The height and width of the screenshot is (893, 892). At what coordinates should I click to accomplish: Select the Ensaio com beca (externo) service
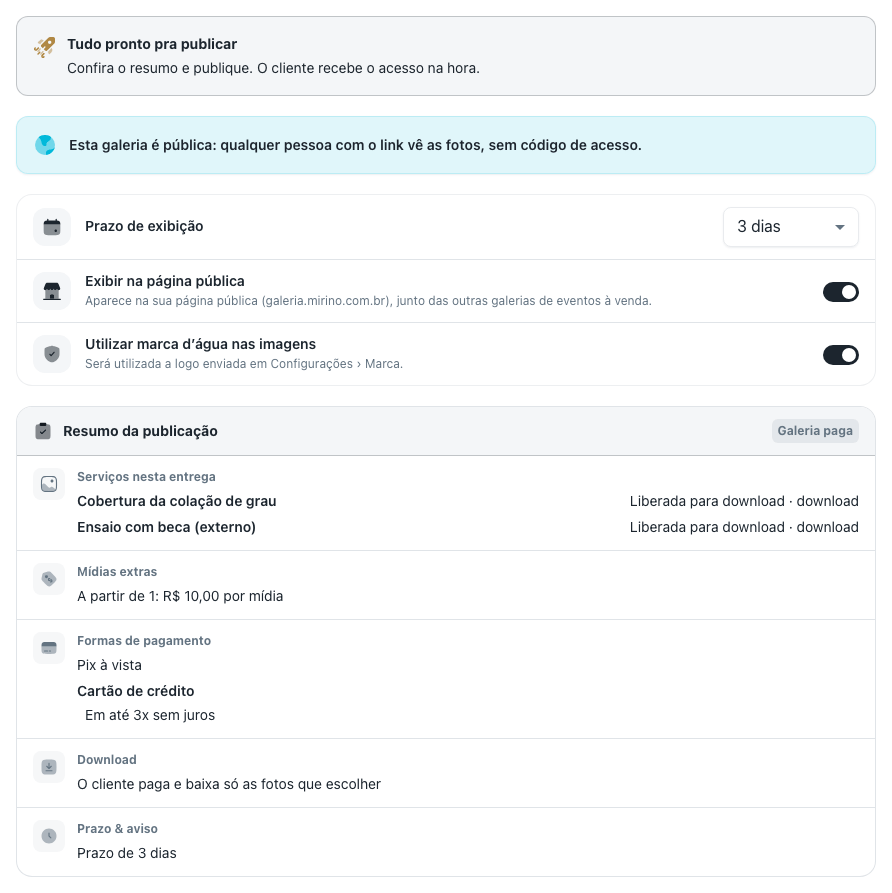click(x=166, y=527)
